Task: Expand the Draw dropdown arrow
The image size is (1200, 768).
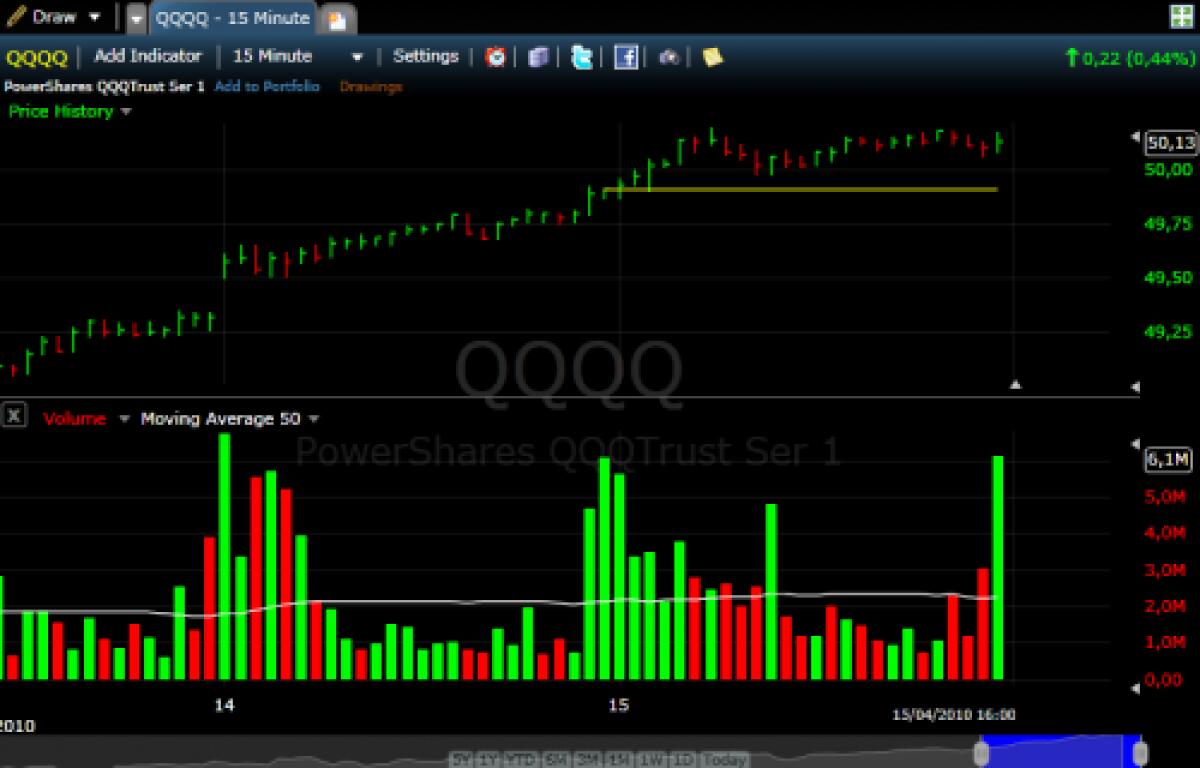Action: coord(95,17)
